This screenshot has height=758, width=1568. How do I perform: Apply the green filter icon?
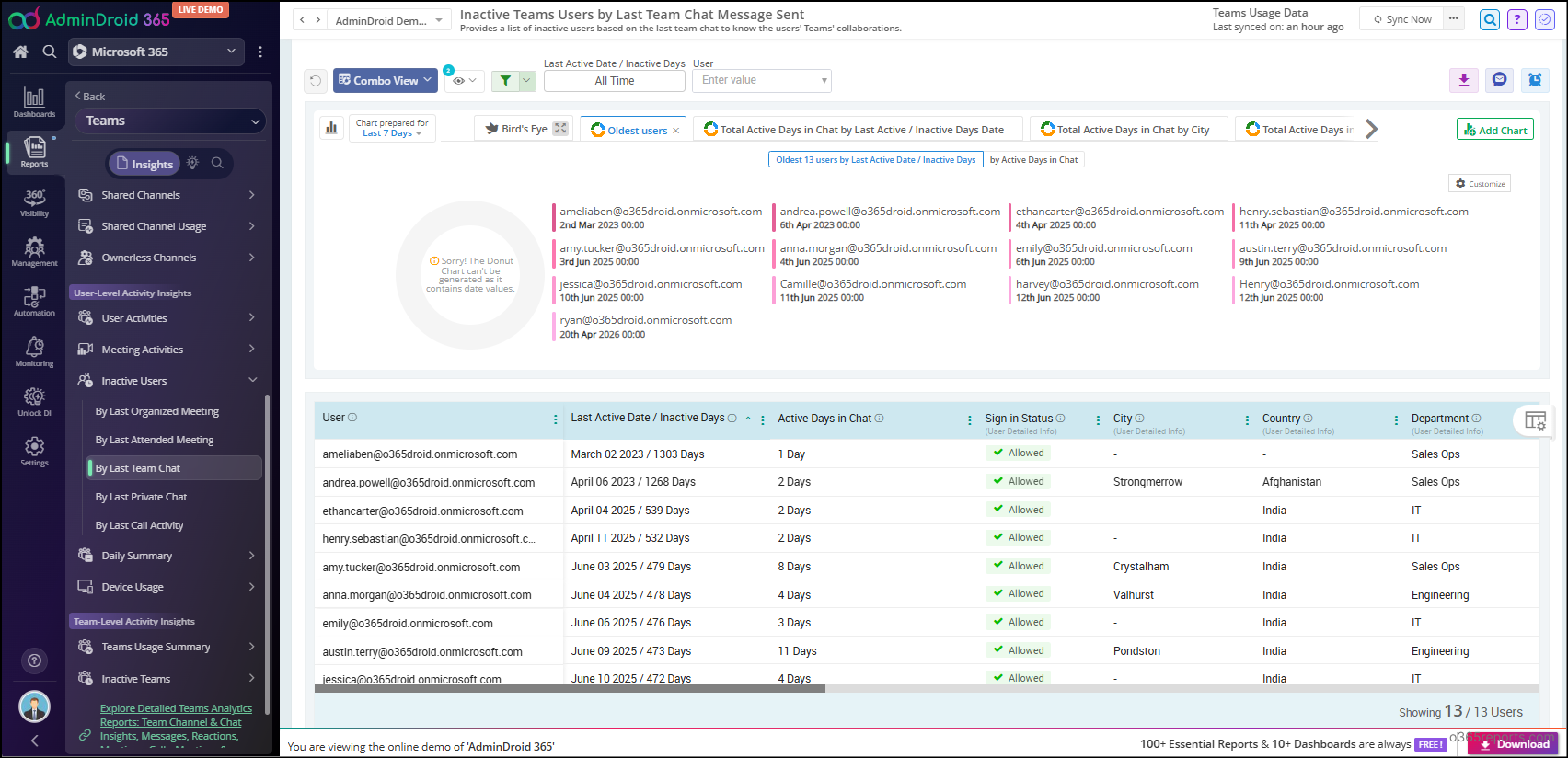[x=504, y=81]
